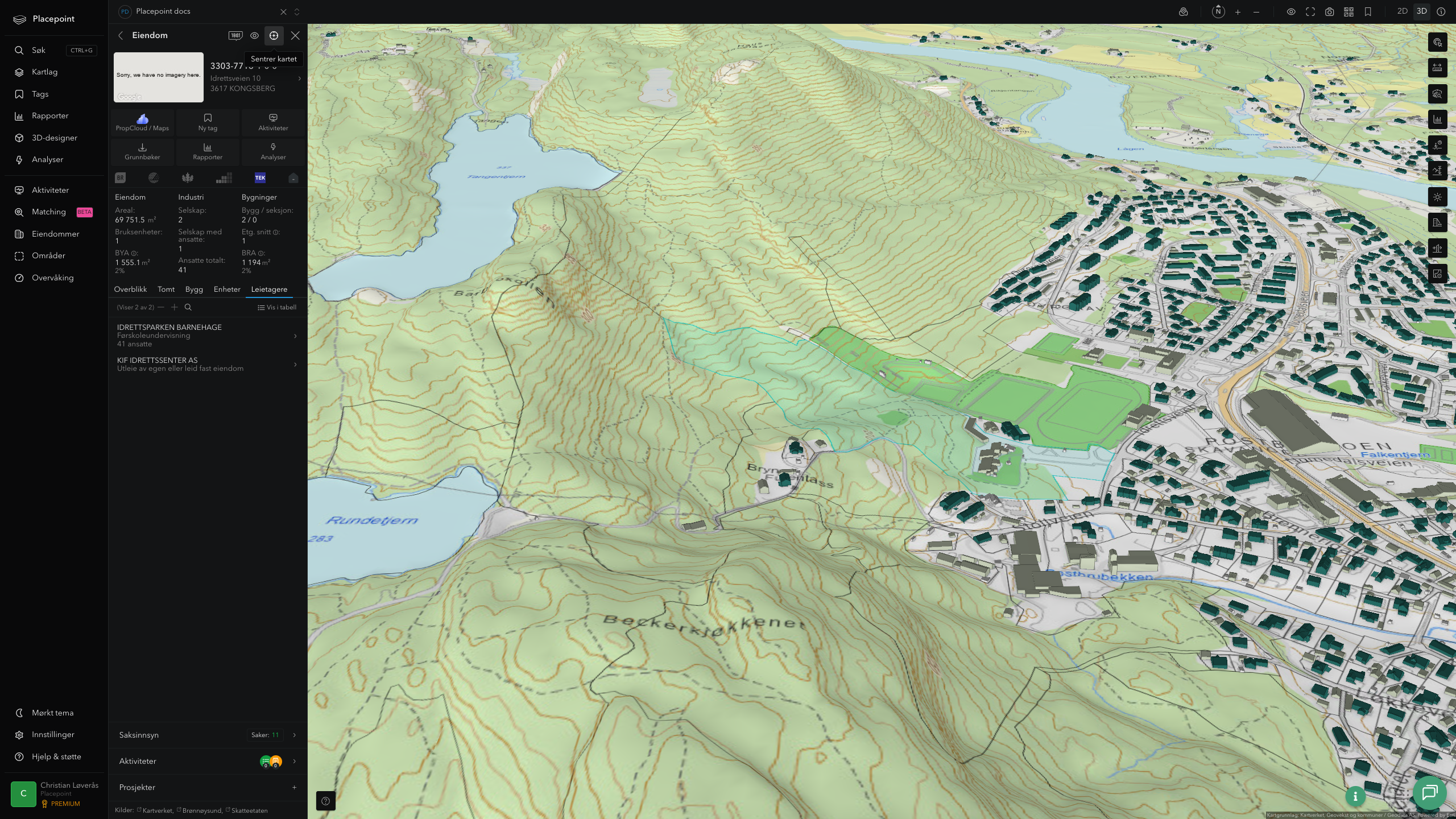Toggle property visibility eye in Eiendom header
The height and width of the screenshot is (819, 1456).
tap(255, 35)
